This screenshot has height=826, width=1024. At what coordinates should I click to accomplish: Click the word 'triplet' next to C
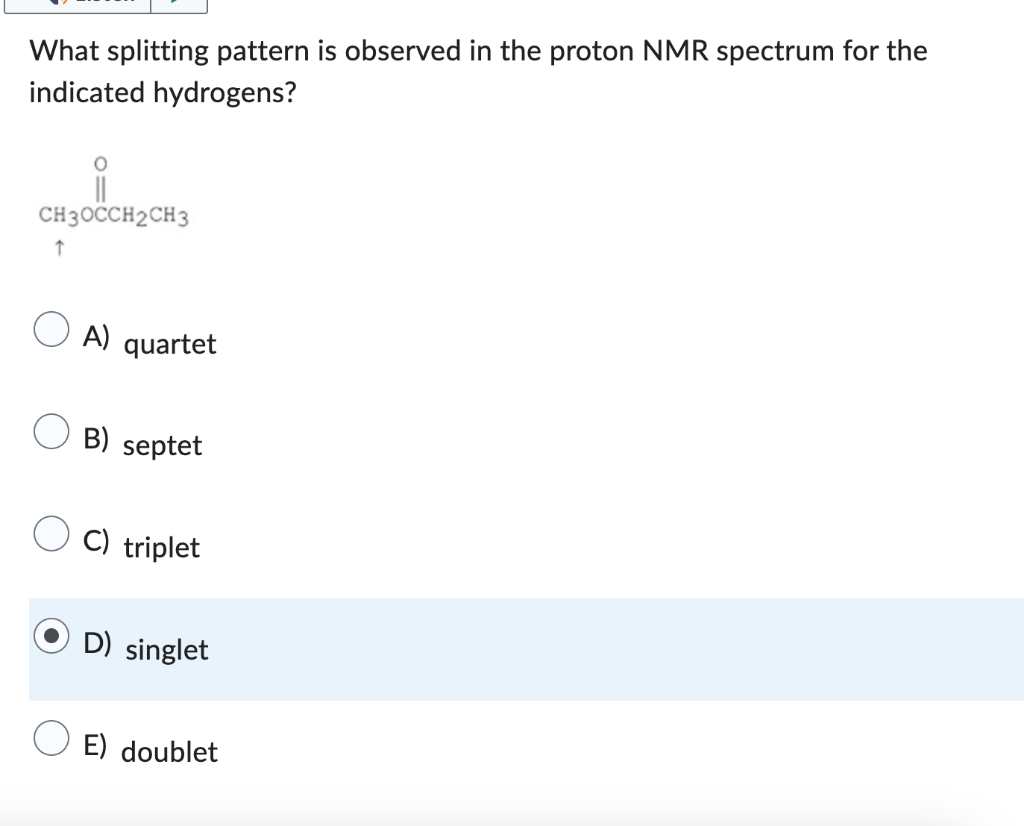tap(160, 549)
